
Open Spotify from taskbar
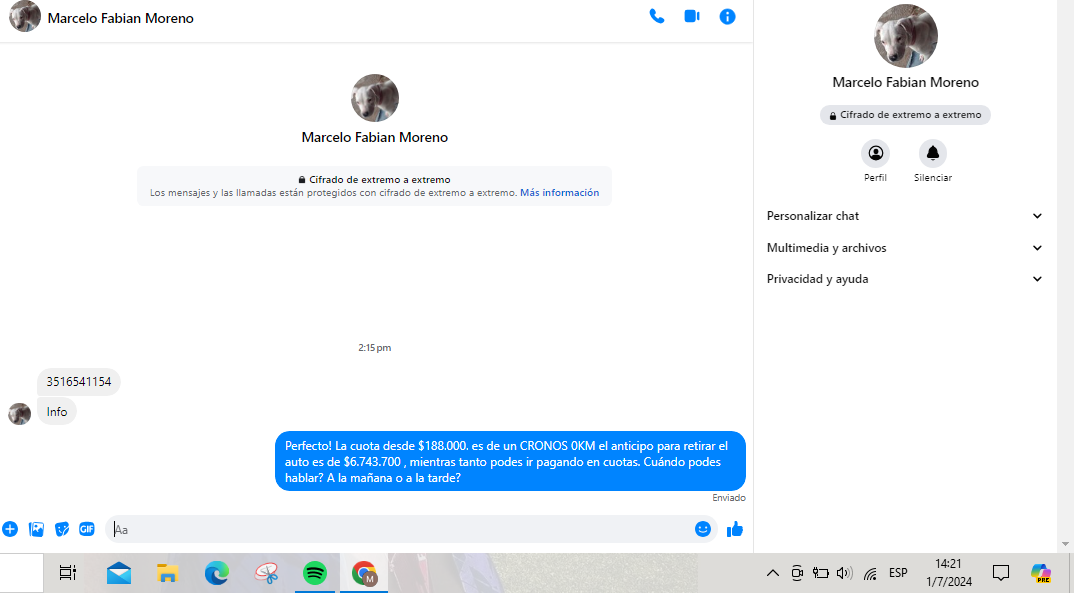(x=315, y=572)
